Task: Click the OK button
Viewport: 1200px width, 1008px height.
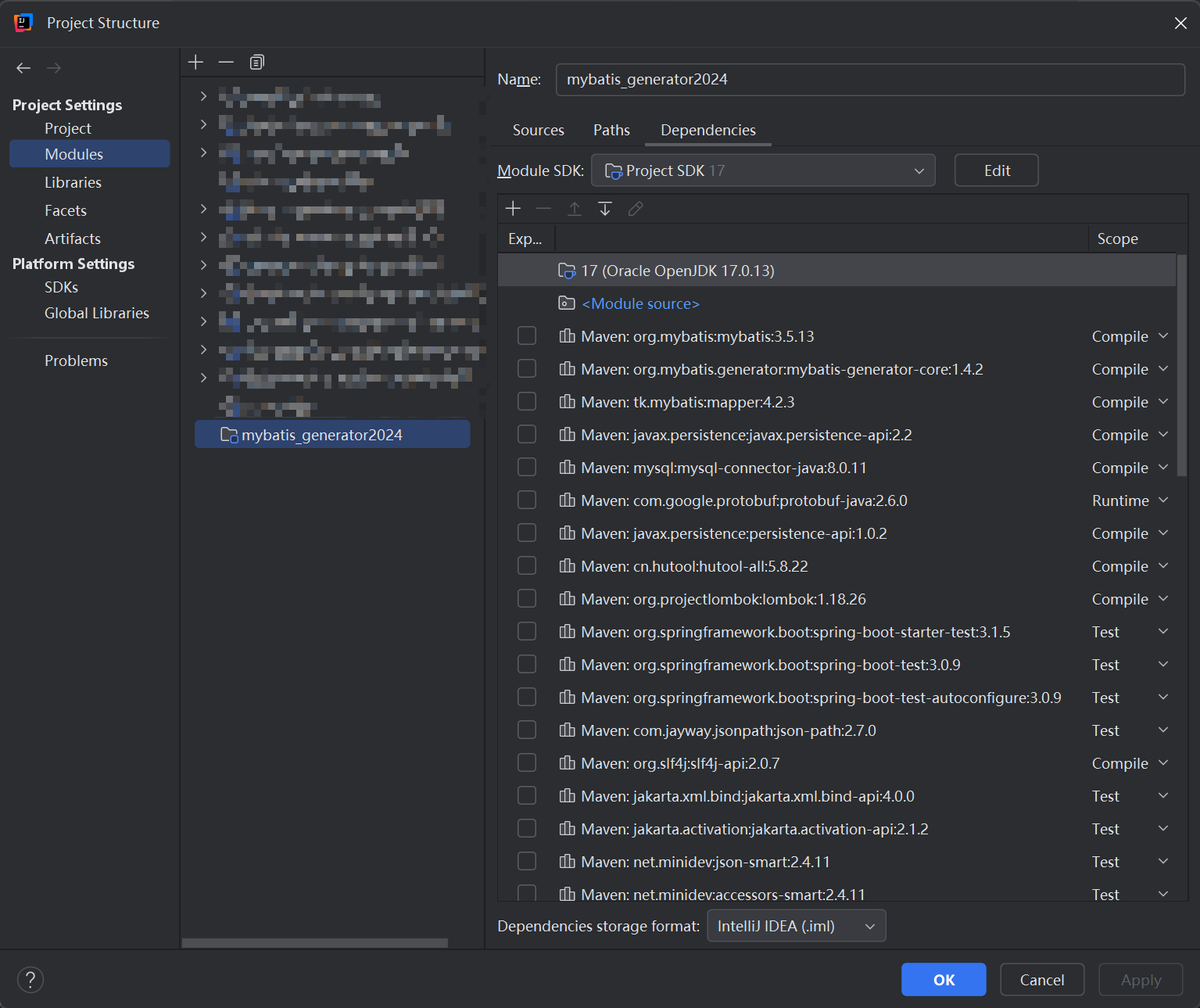Action: pos(944,980)
